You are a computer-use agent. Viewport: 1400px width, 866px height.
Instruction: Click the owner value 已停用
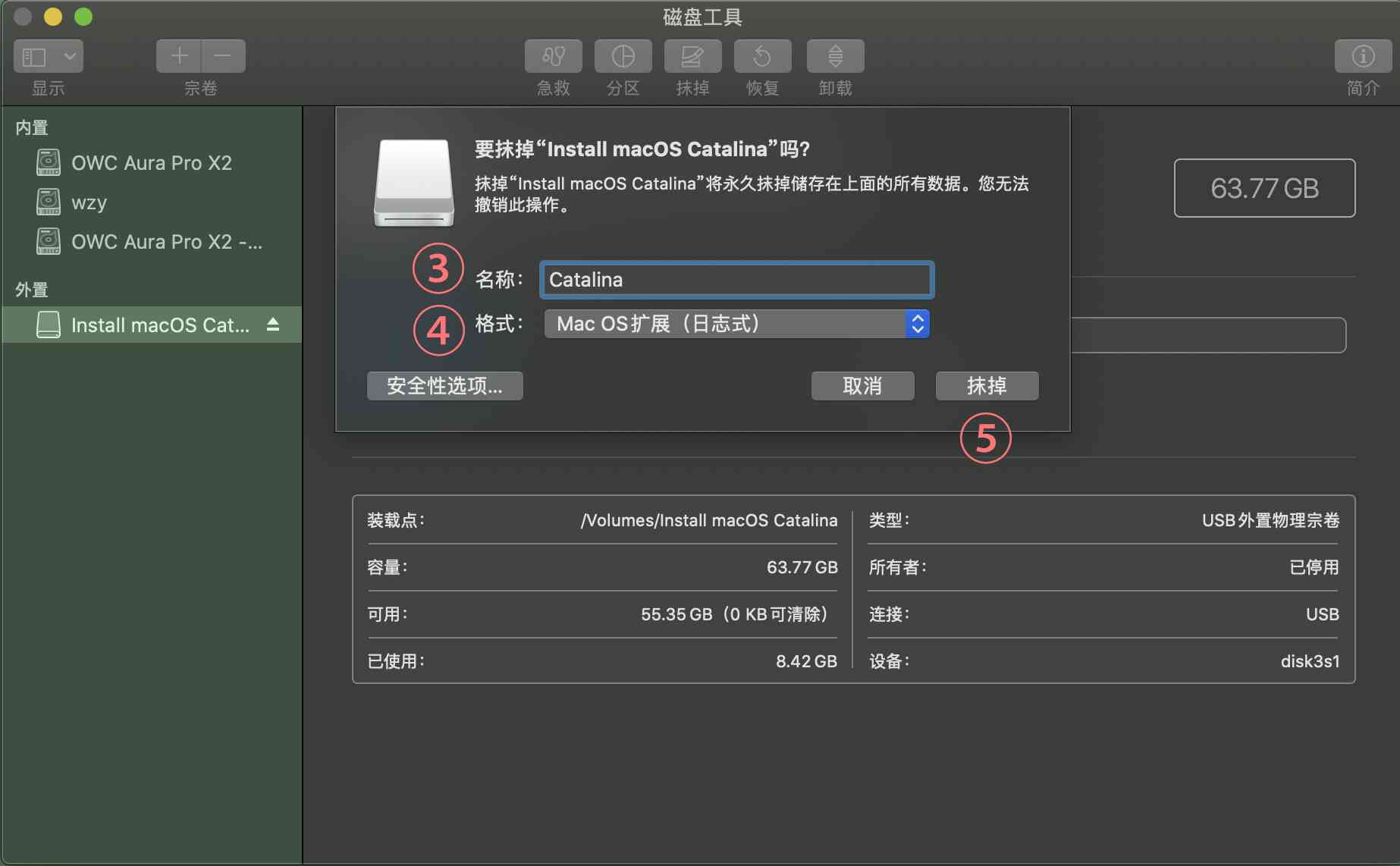1314,567
